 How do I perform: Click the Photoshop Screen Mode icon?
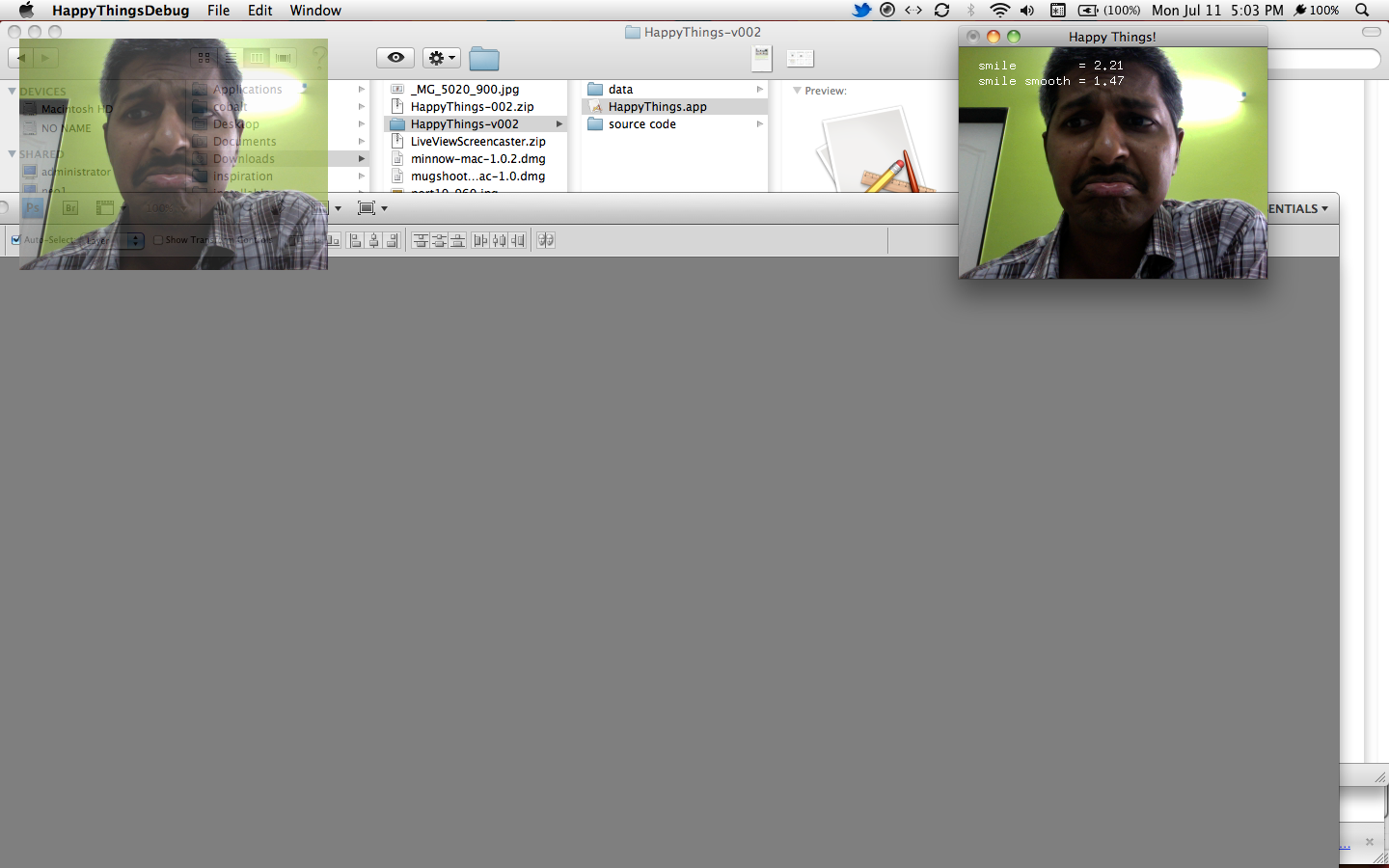pyautogui.click(x=367, y=208)
